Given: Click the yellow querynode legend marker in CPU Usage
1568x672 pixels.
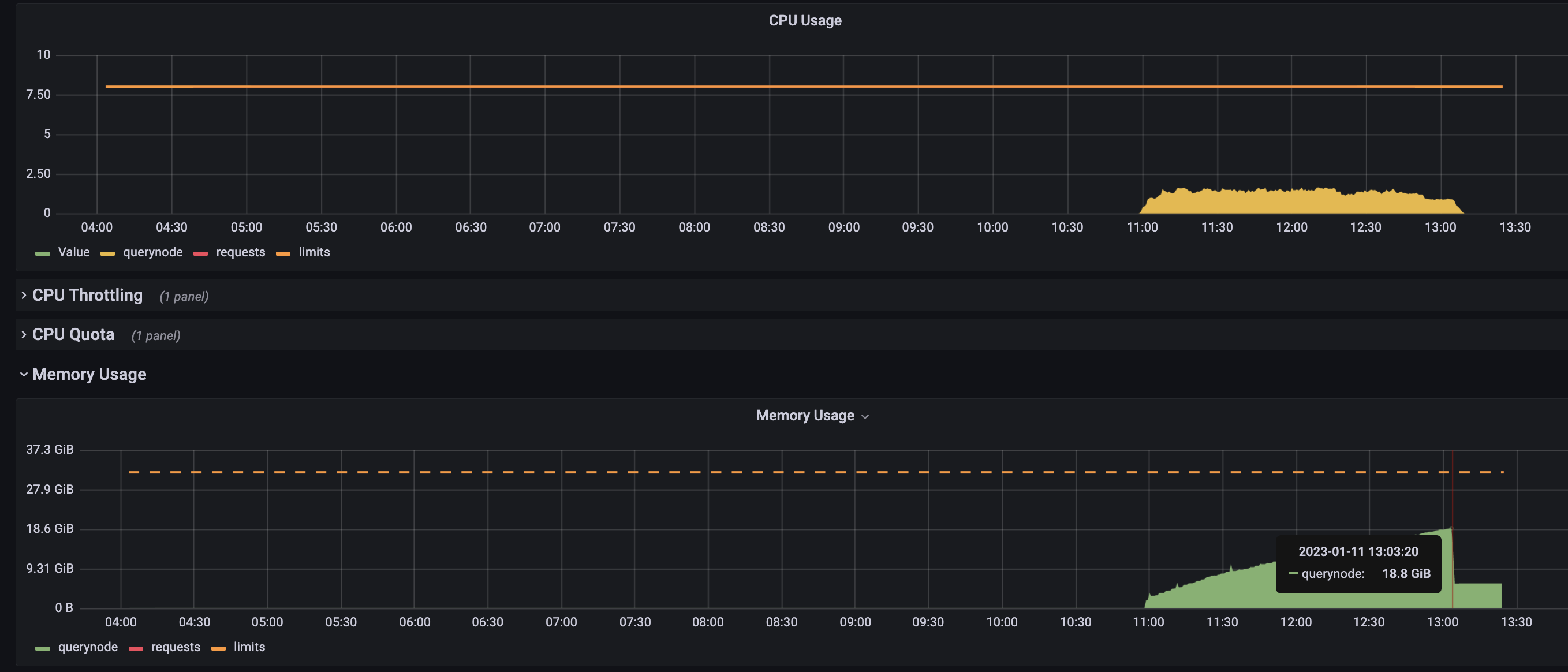Looking at the screenshot, I should tap(109, 252).
